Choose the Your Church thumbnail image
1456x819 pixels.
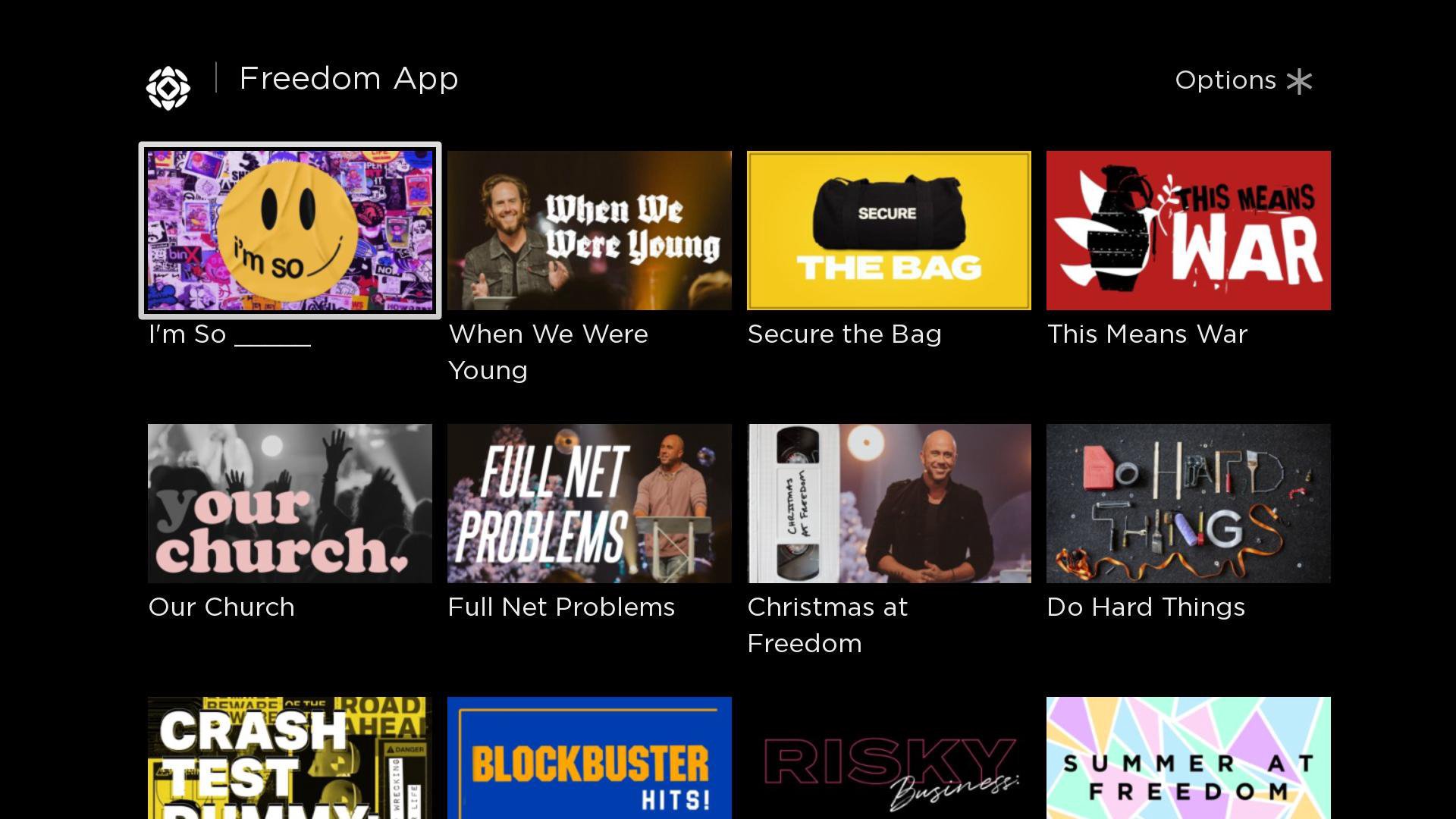click(290, 504)
